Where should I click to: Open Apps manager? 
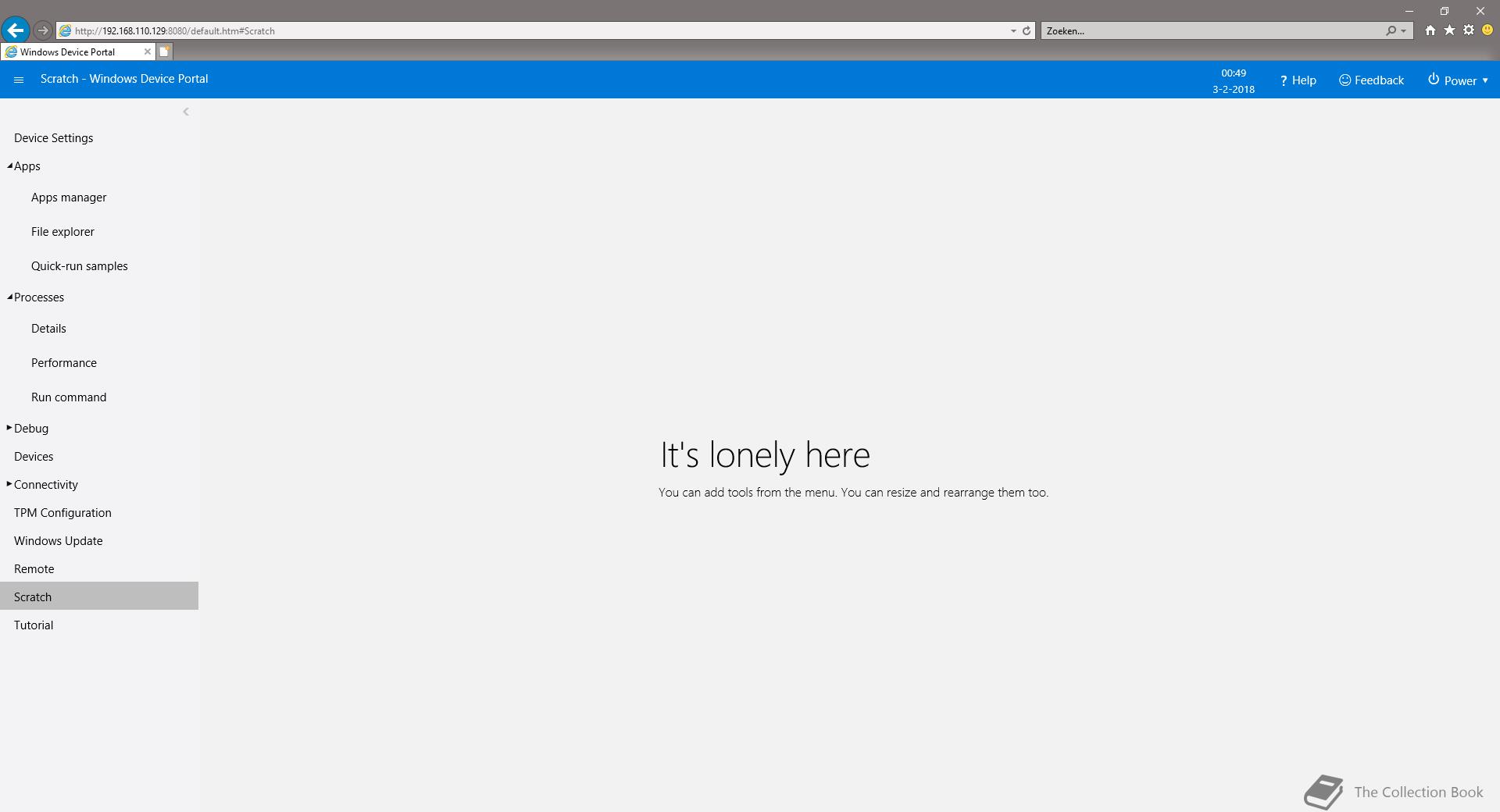click(69, 198)
